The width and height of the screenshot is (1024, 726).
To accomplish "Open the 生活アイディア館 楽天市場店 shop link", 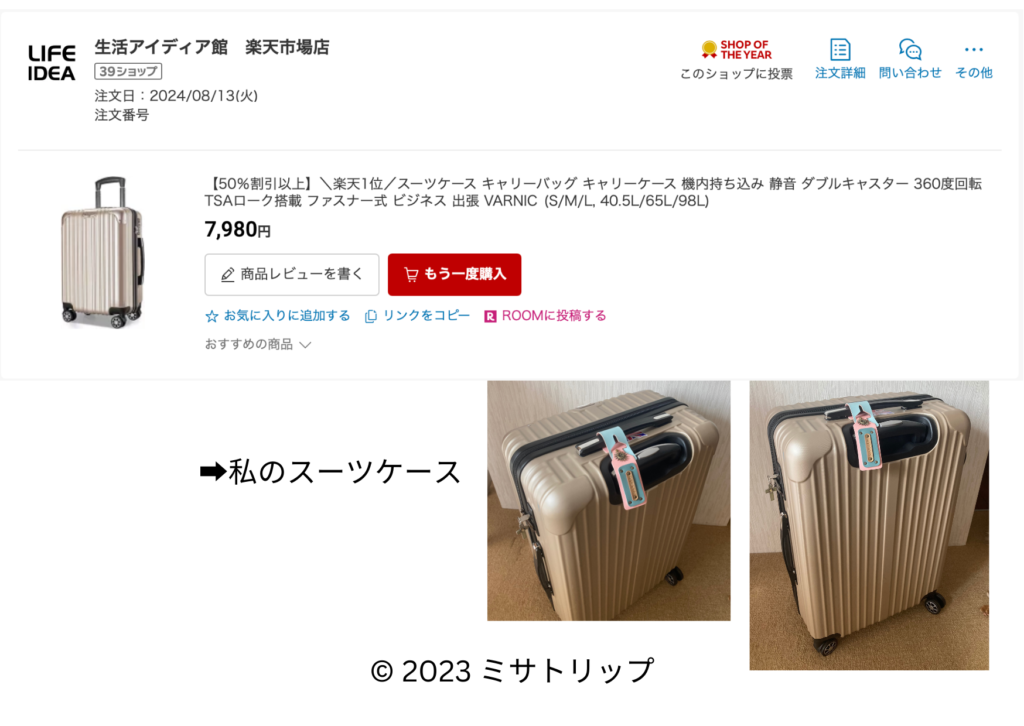I will (212, 47).
